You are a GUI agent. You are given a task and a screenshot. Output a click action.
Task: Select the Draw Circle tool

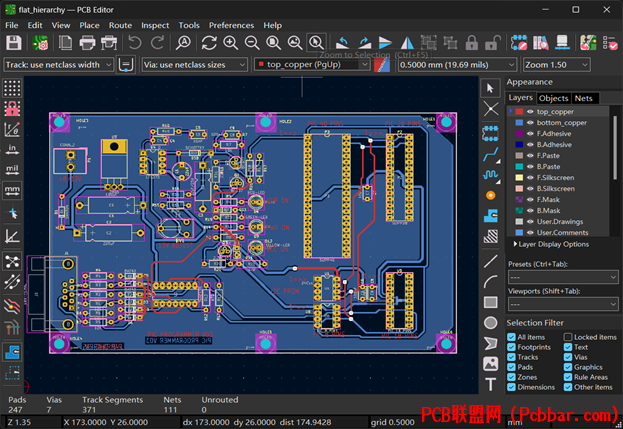(491, 323)
